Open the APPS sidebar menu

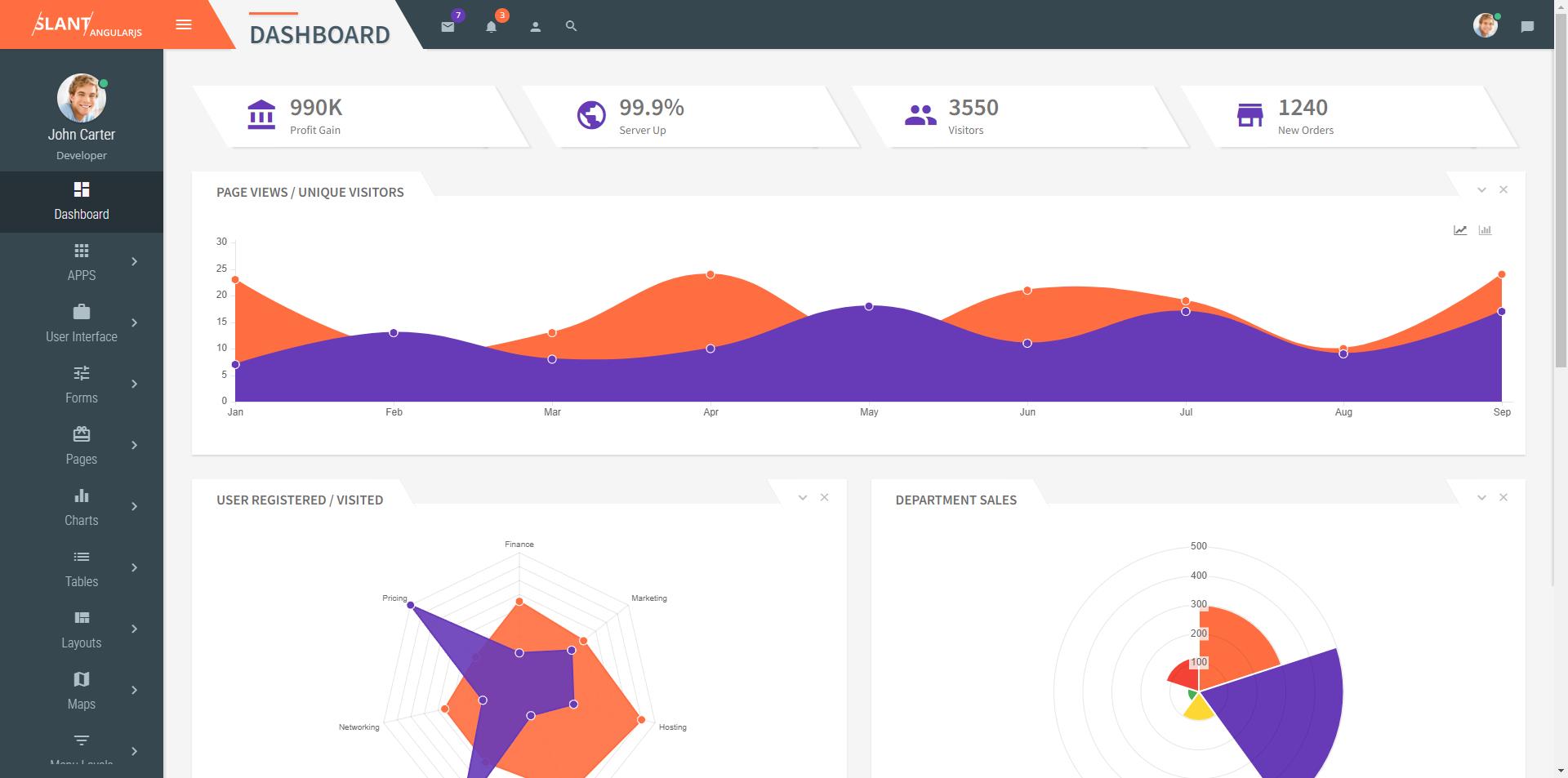click(82, 263)
